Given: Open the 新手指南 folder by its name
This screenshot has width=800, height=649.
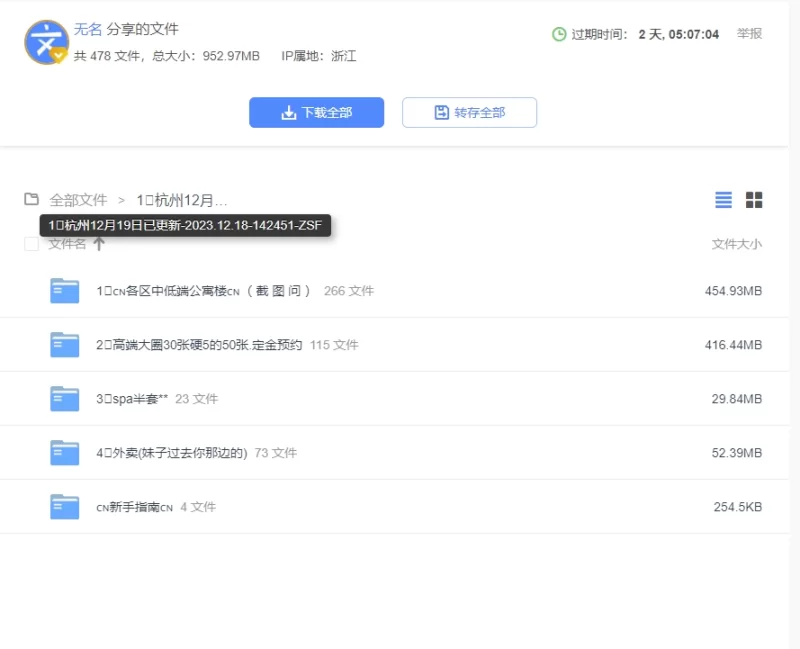Looking at the screenshot, I should click(134, 507).
